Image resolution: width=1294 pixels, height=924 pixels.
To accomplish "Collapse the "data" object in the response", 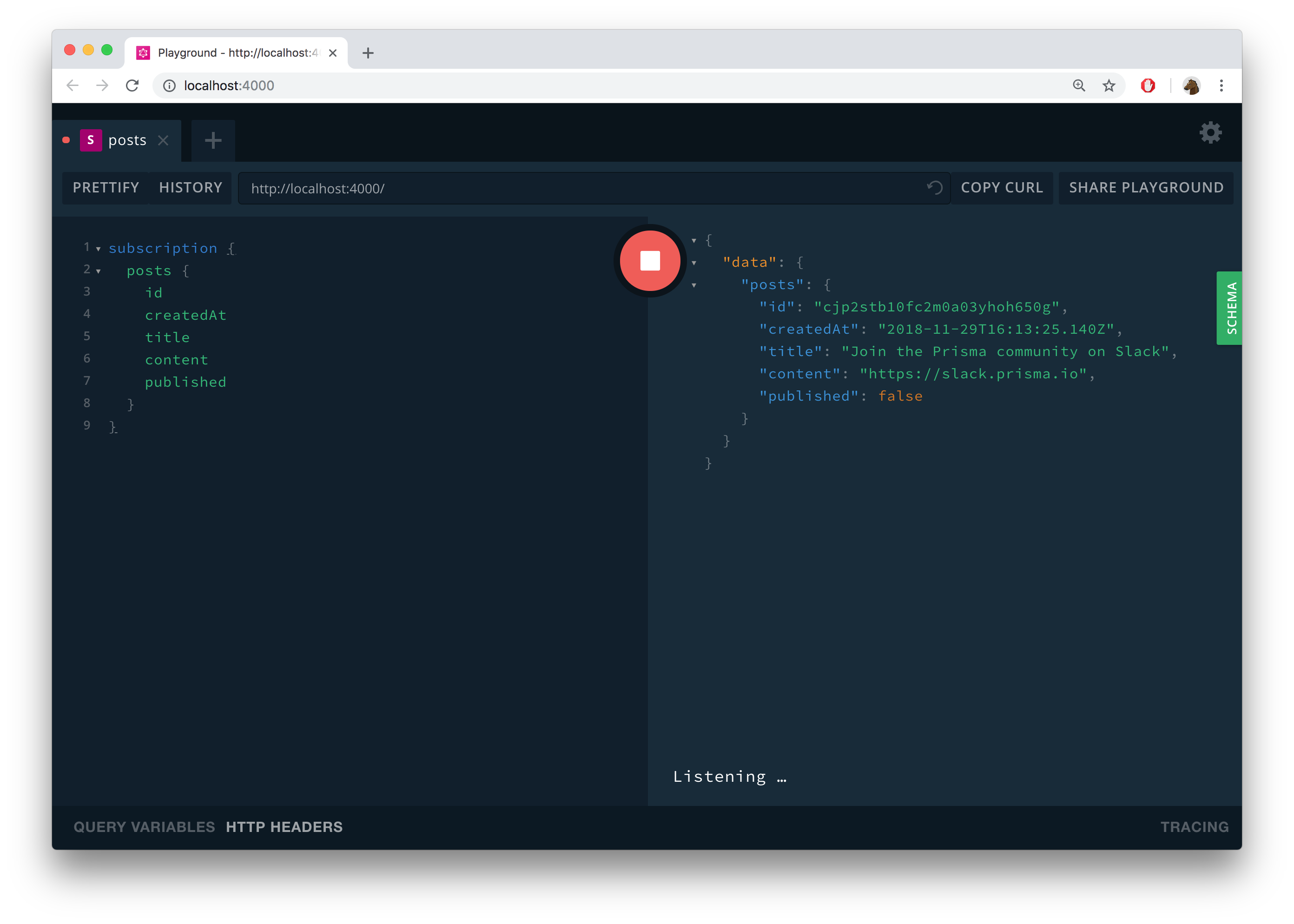I will tap(693, 263).
